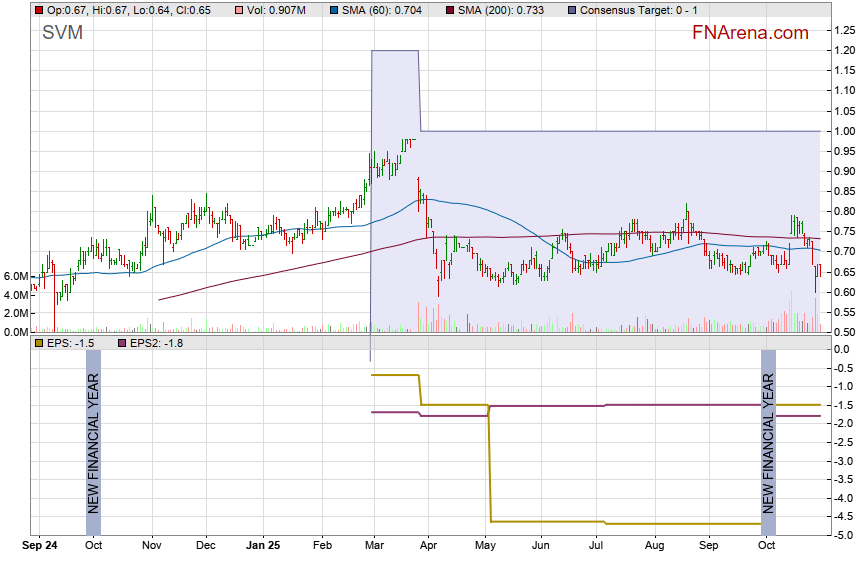Click the 6.0M volume axis label
The width and height of the screenshot is (859, 566).
pos(15,276)
